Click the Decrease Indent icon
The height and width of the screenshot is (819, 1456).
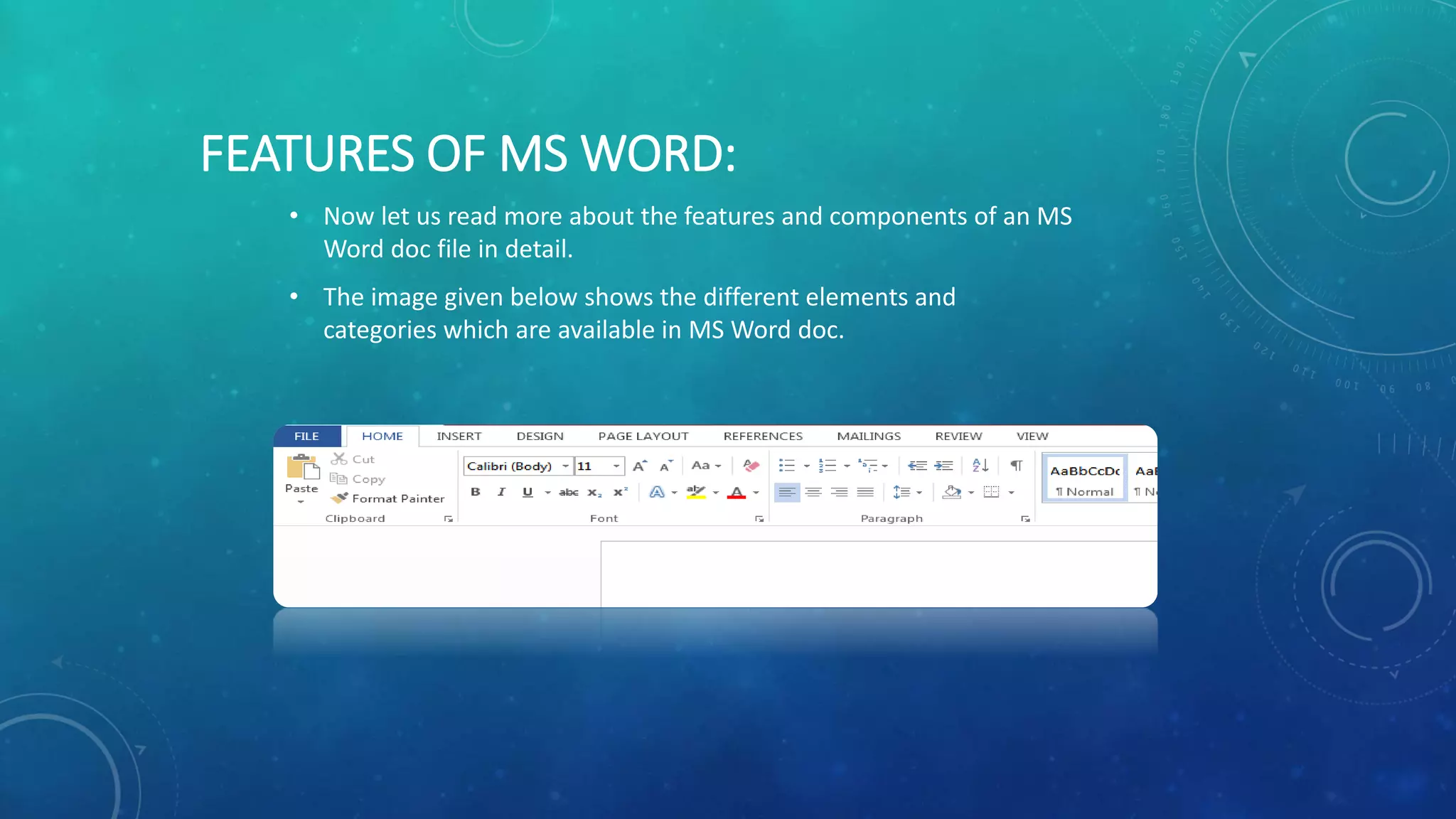click(x=917, y=466)
